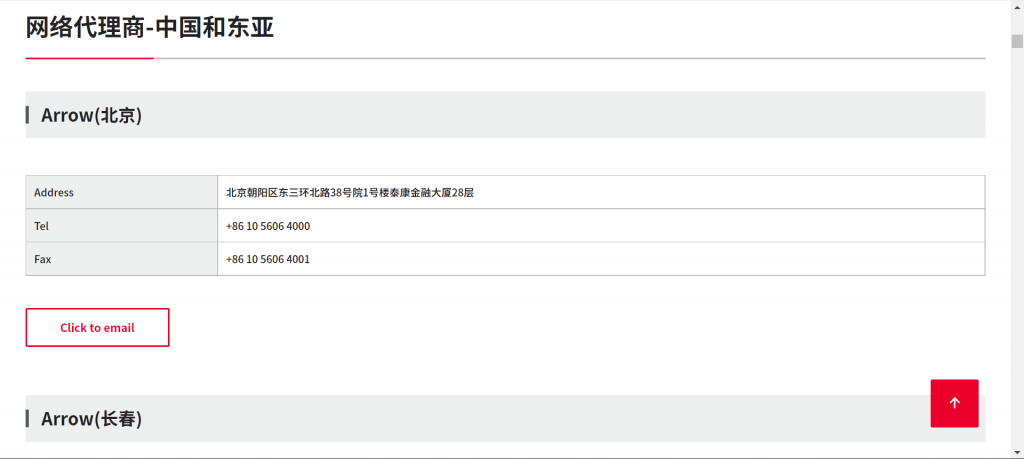1024x459 pixels.
Task: Click the fax number +86 10 5606 4001
Action: [268, 259]
